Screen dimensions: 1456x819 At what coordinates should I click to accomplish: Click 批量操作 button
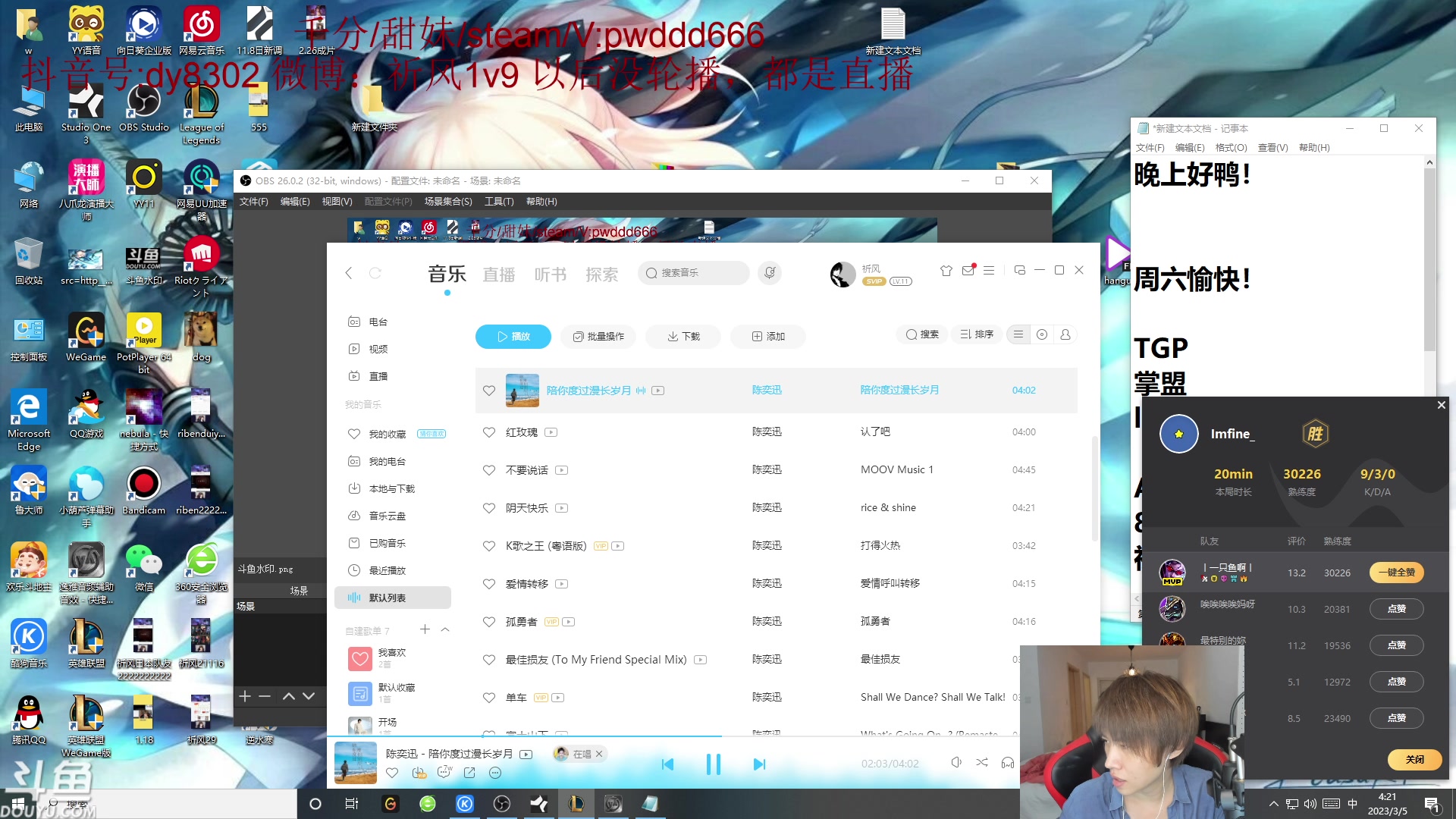click(599, 336)
